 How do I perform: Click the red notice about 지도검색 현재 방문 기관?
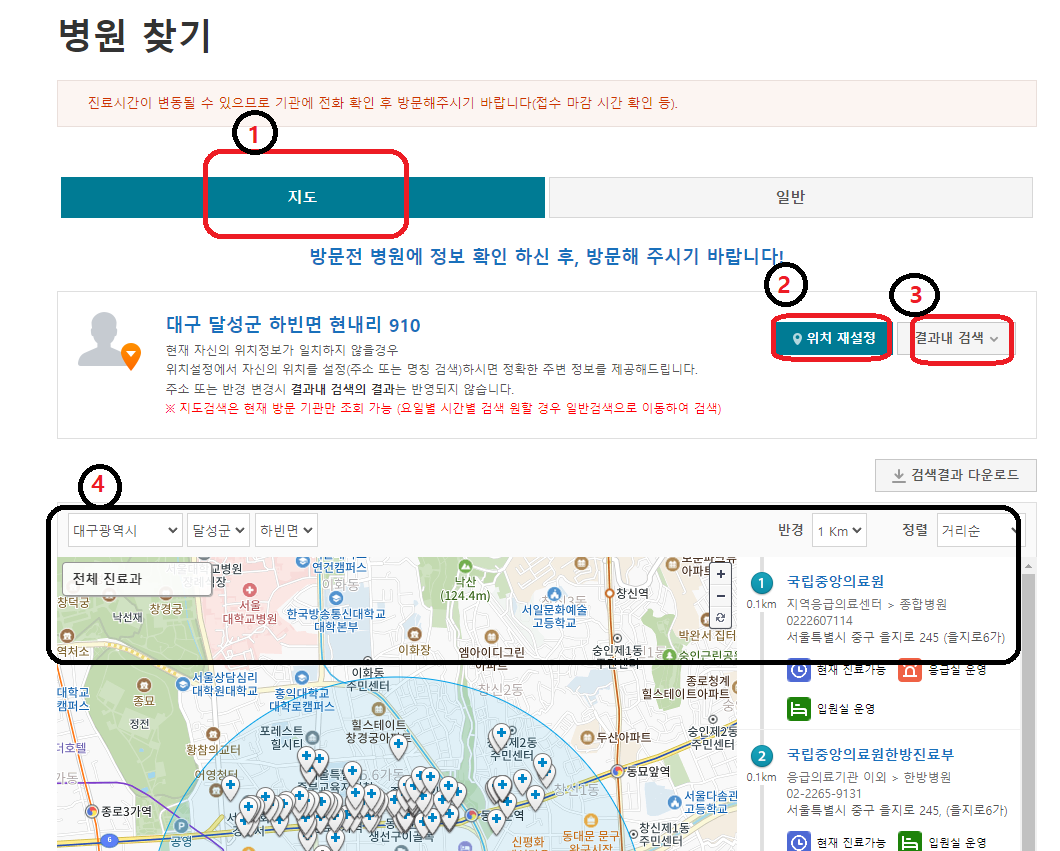[x=443, y=408]
